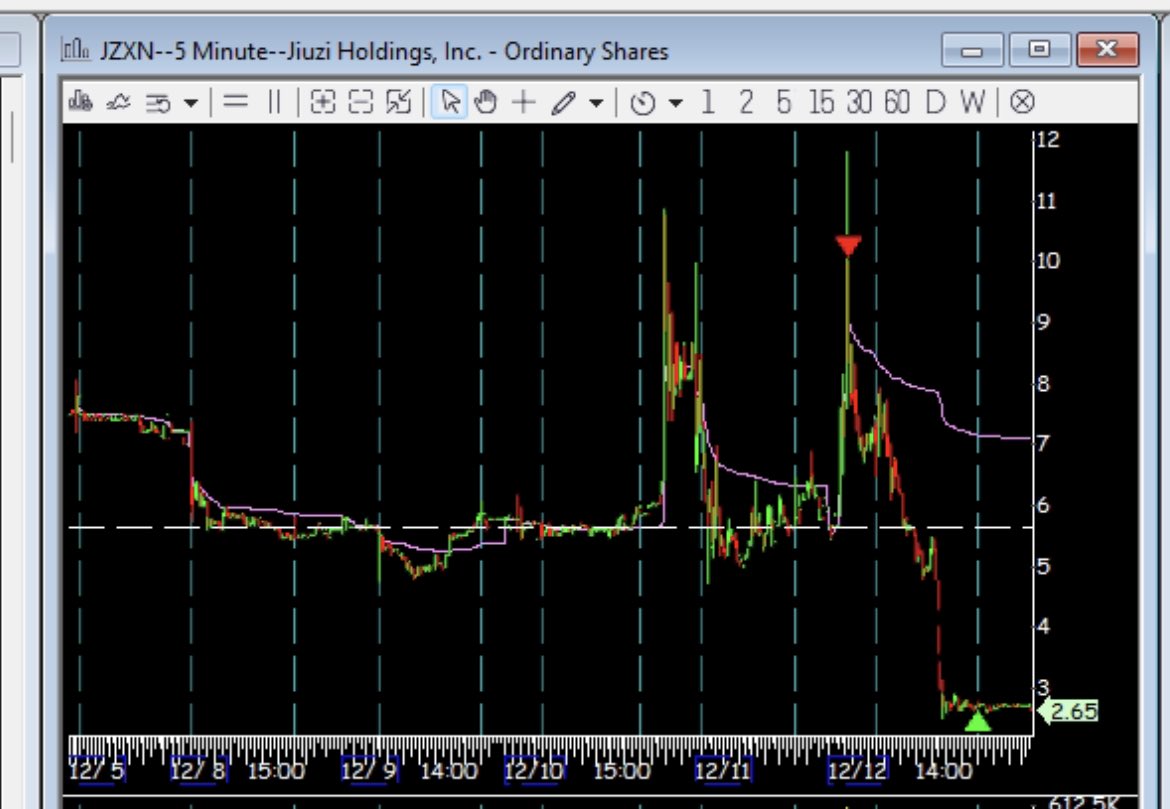Screen dimensions: 1170x809
Task: Expand the clock interval dropdown arrow
Action: click(676, 102)
